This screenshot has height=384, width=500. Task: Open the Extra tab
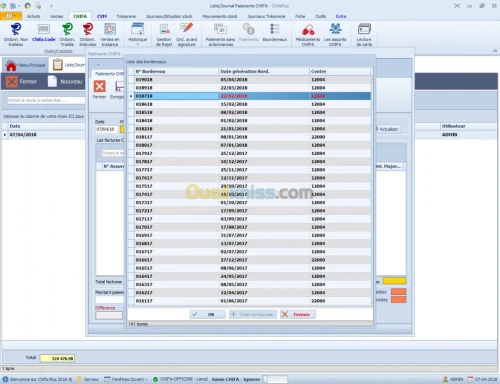point(341,16)
